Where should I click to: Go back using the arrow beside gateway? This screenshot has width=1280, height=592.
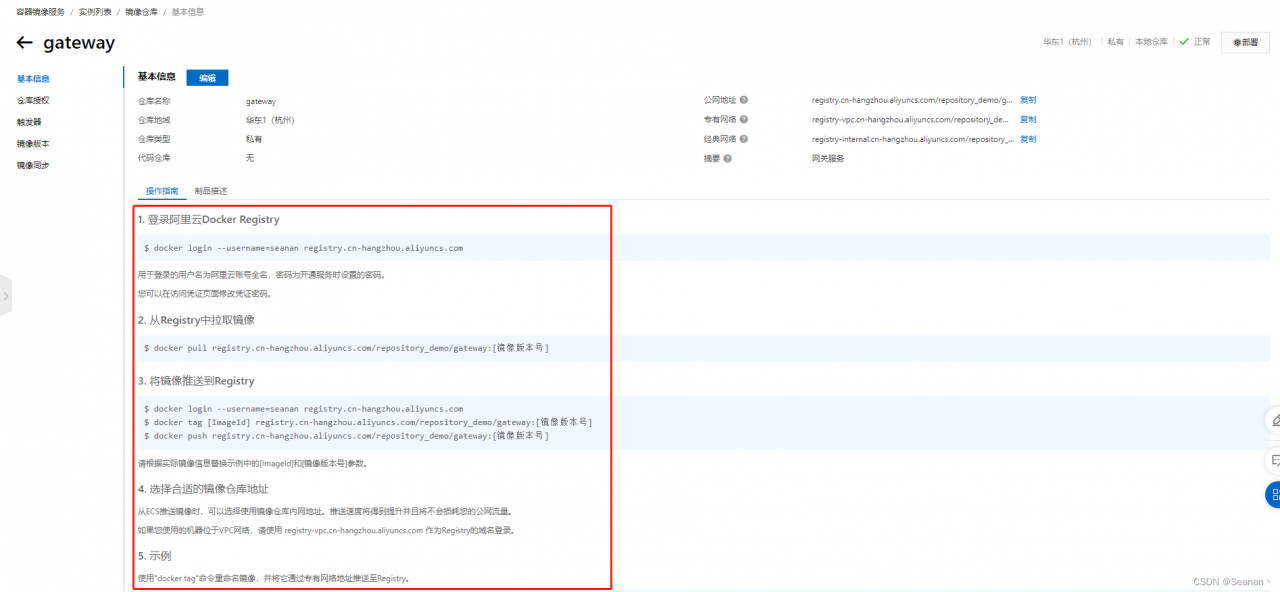25,43
